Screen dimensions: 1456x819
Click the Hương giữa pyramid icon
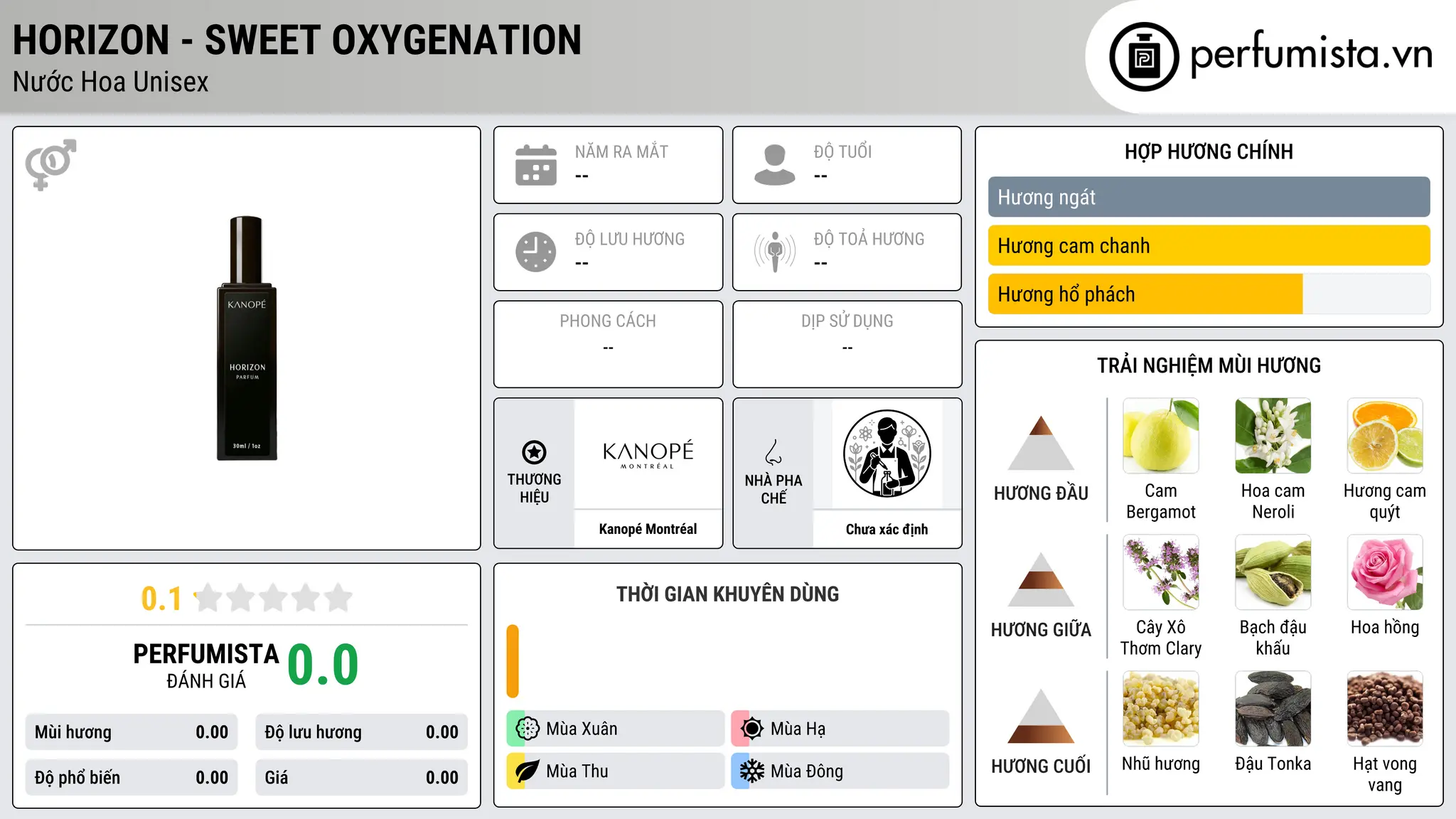pos(1041,579)
